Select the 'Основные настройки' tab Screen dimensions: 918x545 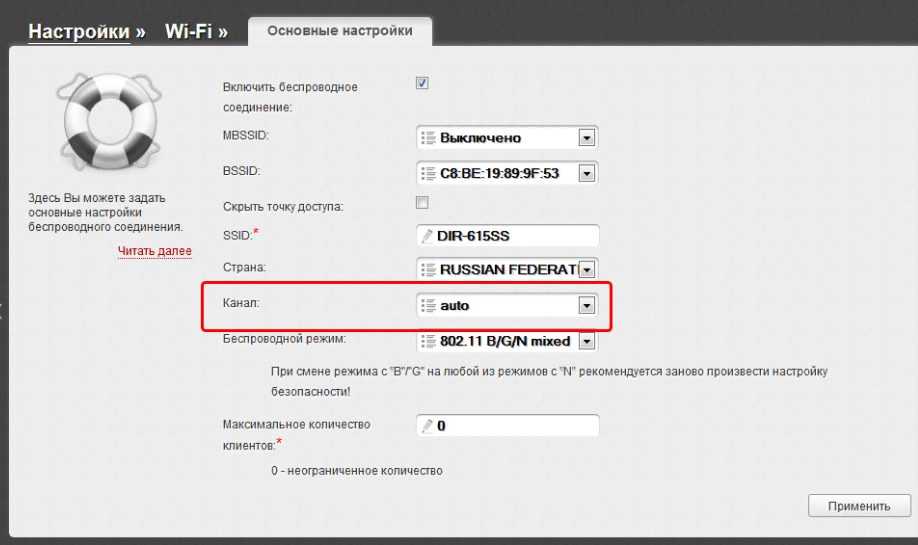coord(340,31)
